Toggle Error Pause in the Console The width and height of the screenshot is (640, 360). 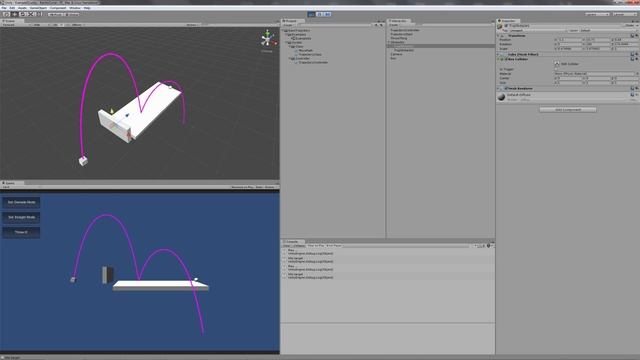(x=334, y=246)
